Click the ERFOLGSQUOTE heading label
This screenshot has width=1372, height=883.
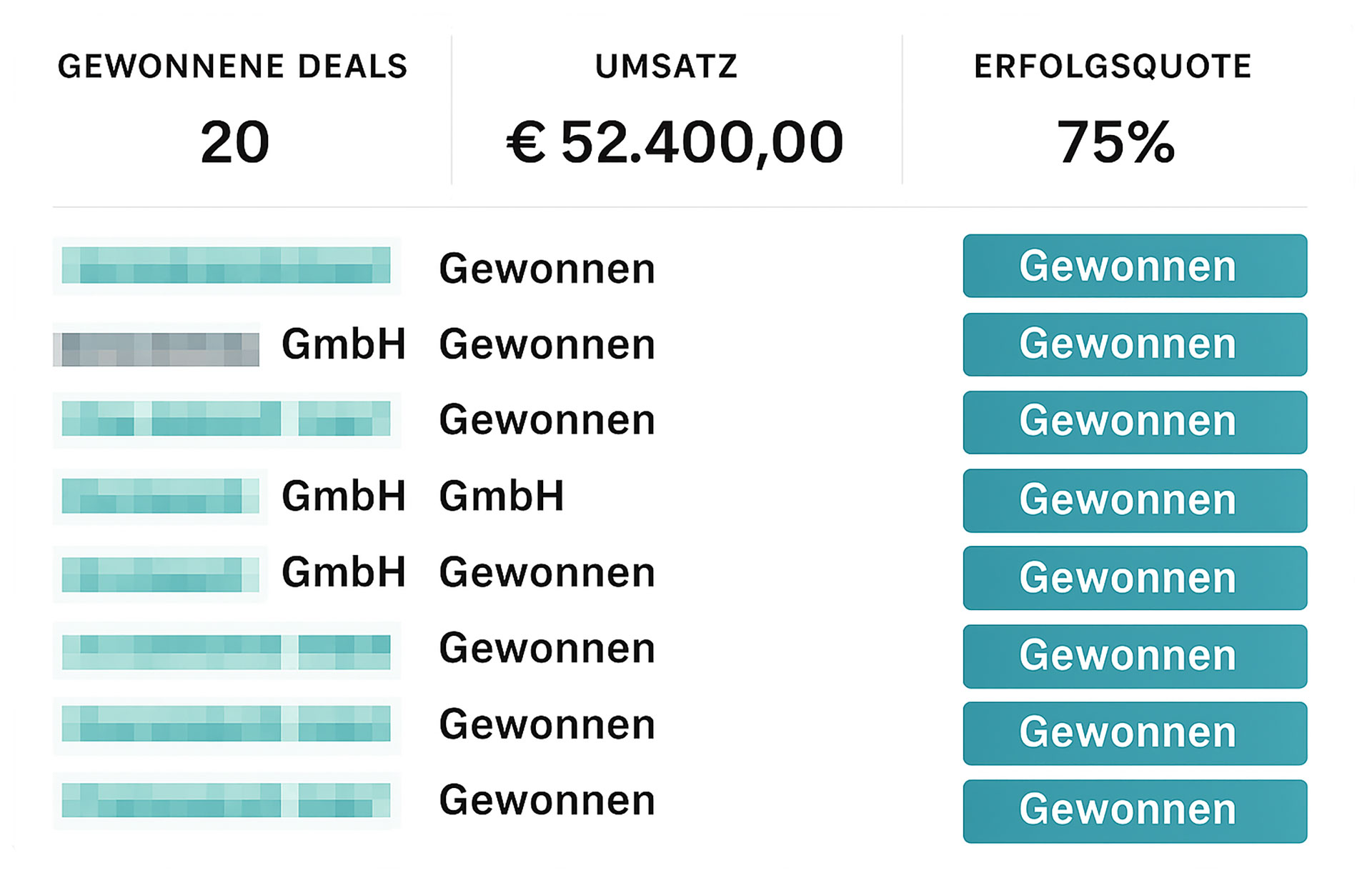pyautogui.click(x=1113, y=66)
